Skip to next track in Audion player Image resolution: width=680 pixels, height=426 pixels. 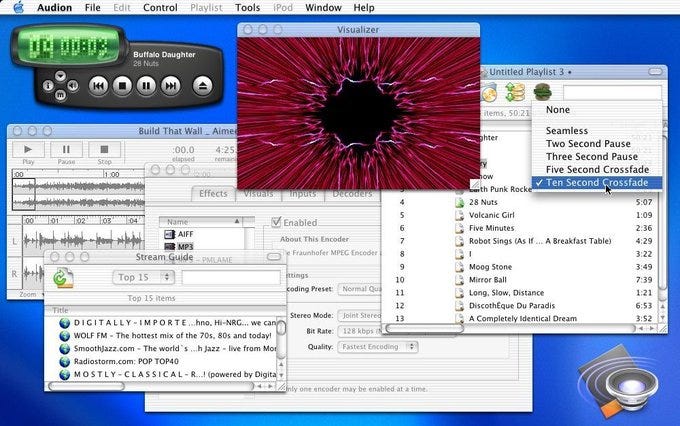(x=170, y=86)
